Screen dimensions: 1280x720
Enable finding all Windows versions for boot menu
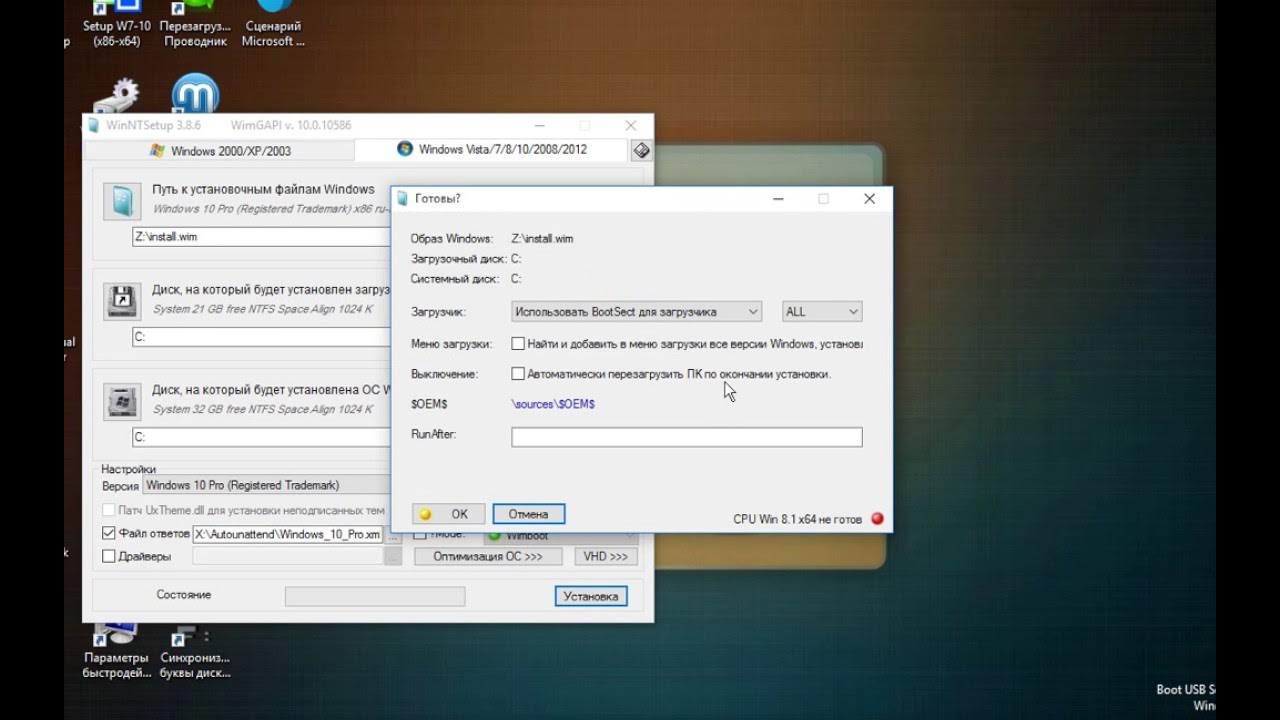(x=518, y=344)
